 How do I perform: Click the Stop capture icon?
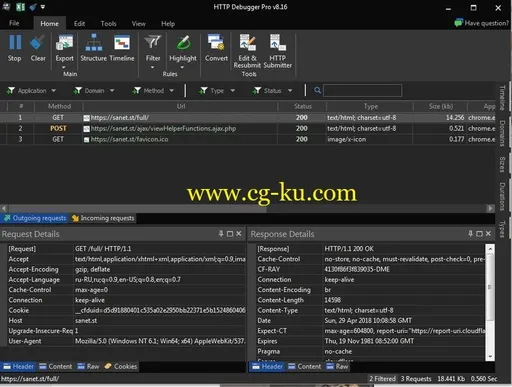15,43
